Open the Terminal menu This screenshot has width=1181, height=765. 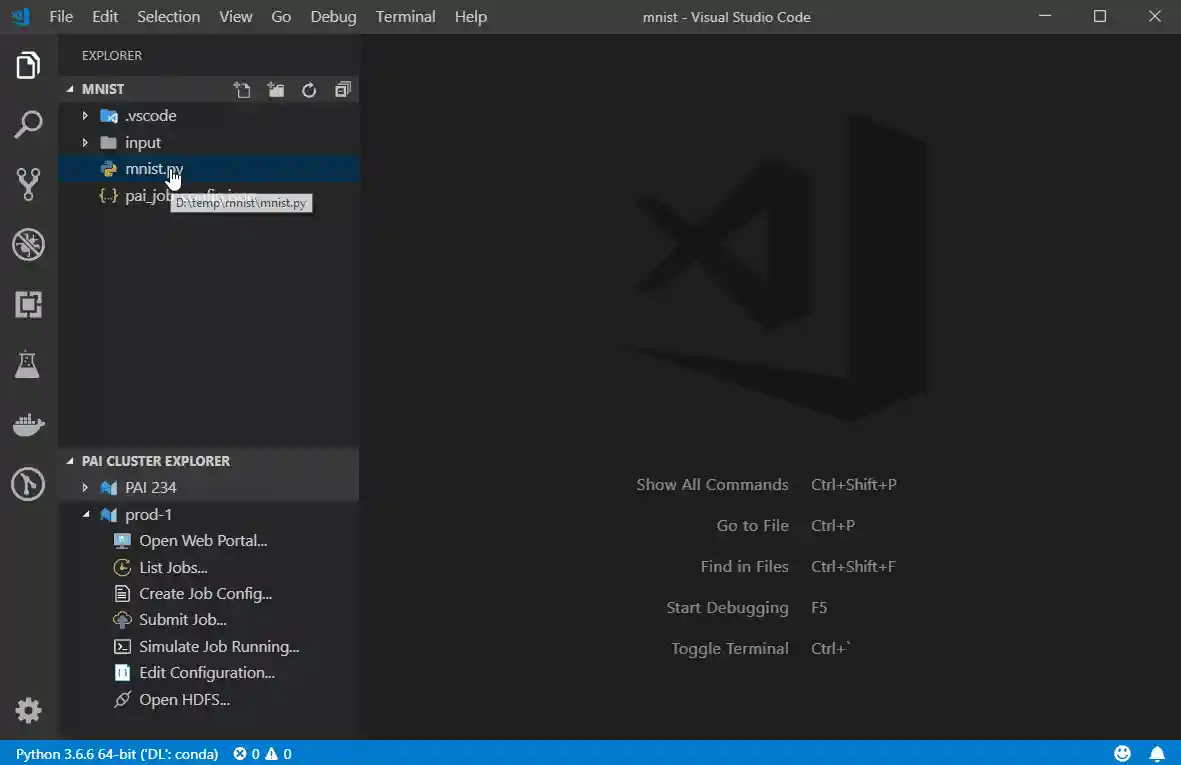pos(405,17)
